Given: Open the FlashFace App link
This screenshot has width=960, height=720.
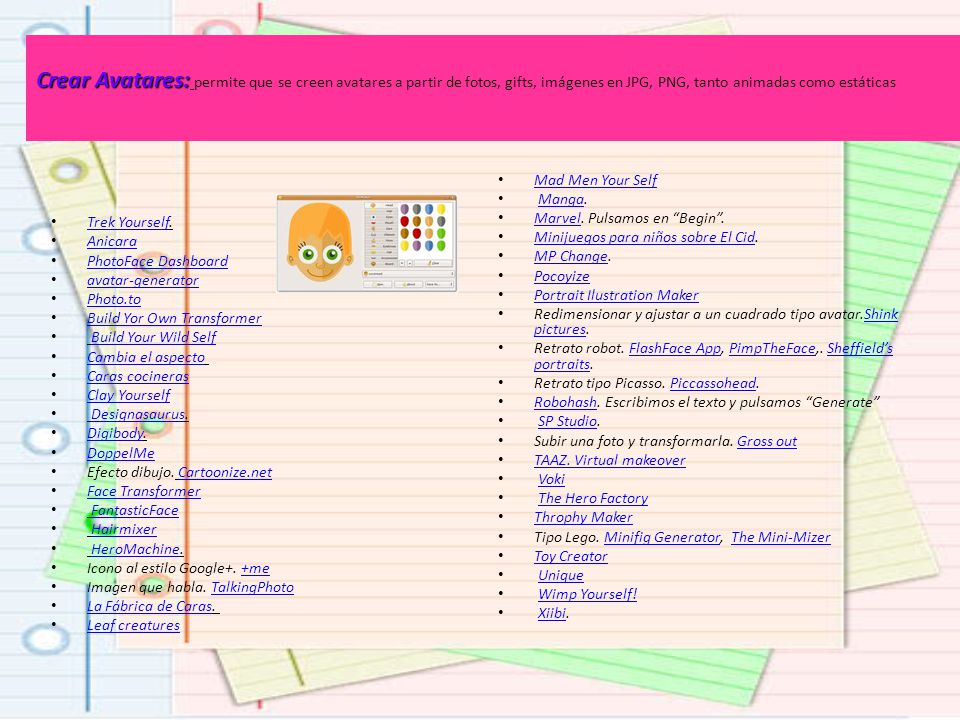Looking at the screenshot, I should [675, 348].
